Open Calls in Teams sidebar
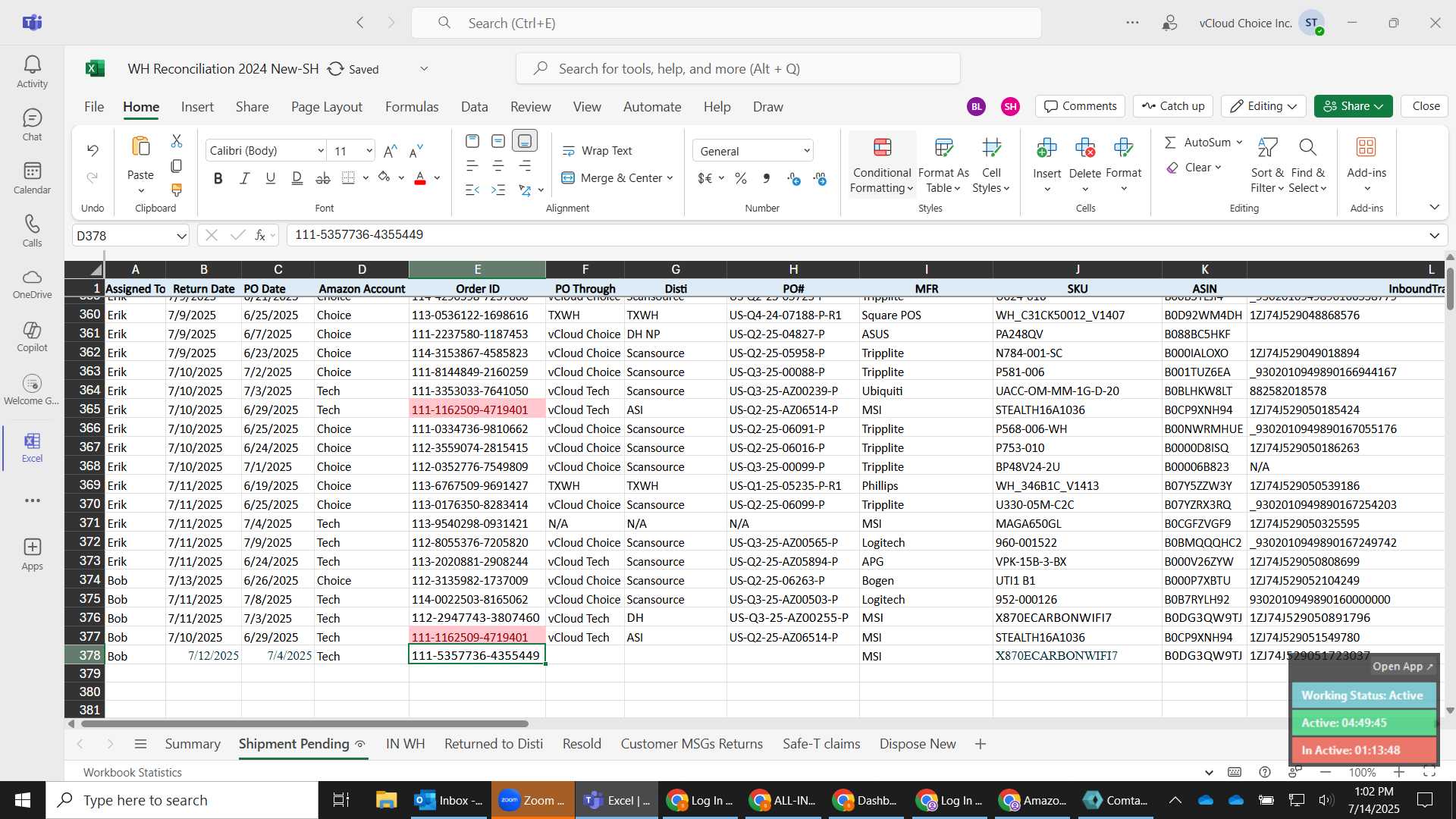 [x=32, y=231]
